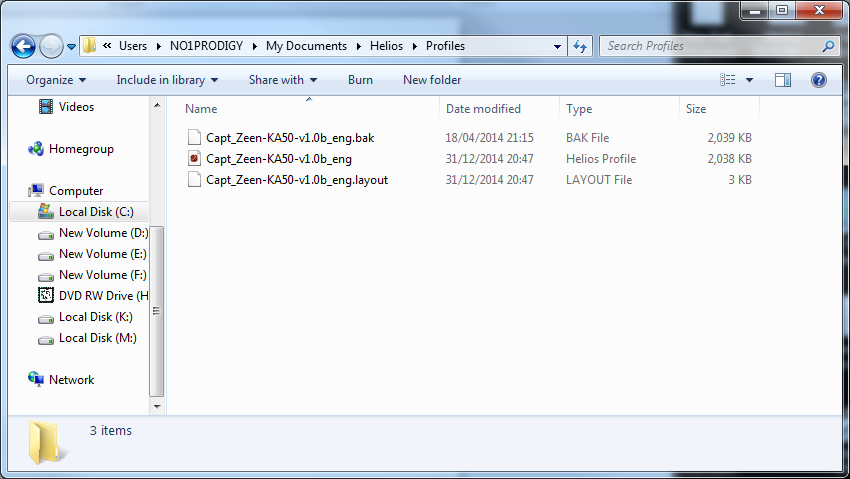Expand arrow after Users in breadcrumb

coord(158,47)
